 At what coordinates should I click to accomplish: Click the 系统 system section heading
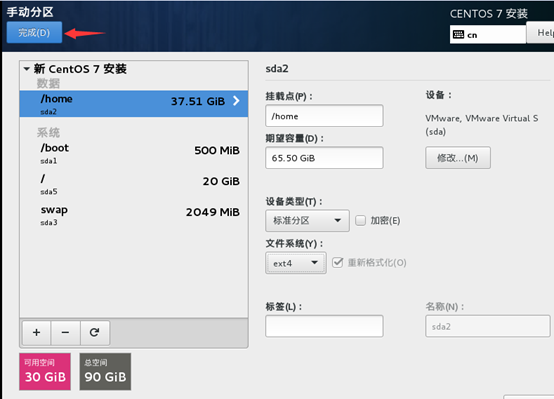click(x=48, y=133)
